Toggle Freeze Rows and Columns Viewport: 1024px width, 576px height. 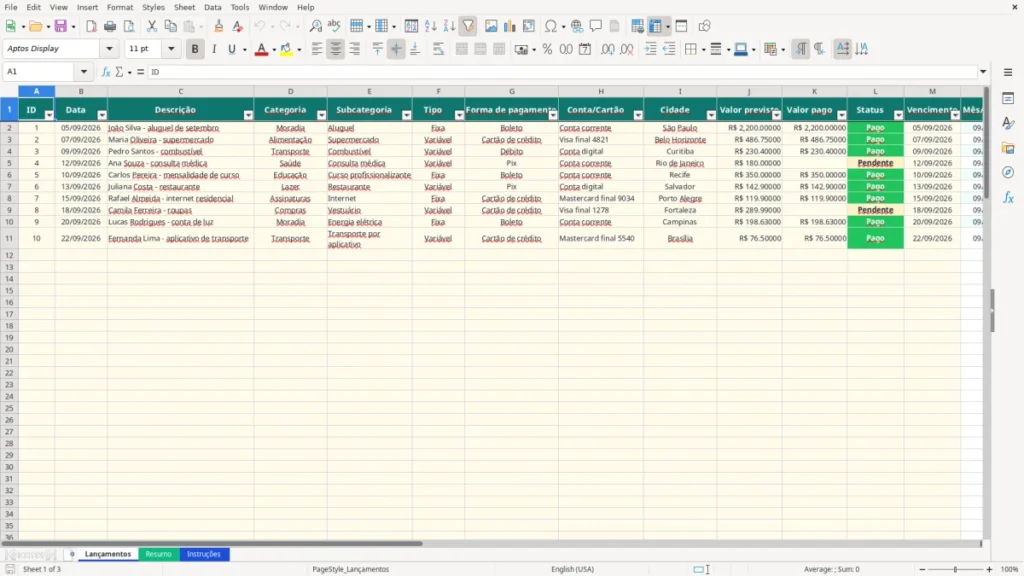click(x=655, y=26)
